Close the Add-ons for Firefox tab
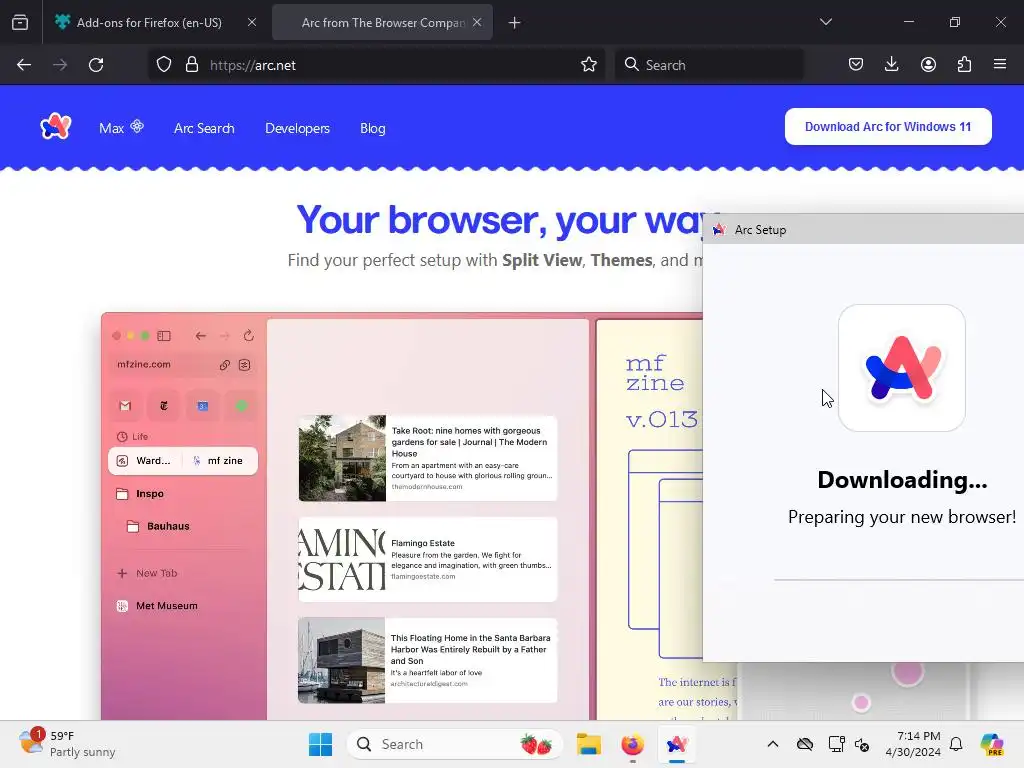This screenshot has width=1024, height=768. [251, 22]
